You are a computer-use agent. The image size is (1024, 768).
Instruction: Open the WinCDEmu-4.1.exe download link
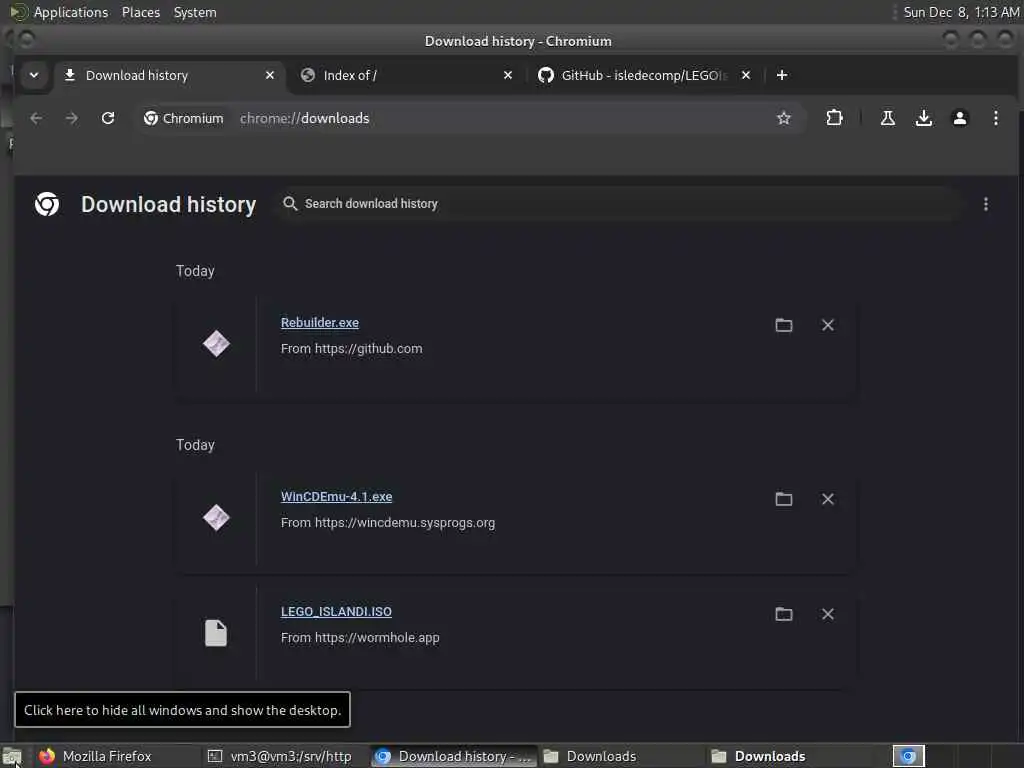pos(336,497)
